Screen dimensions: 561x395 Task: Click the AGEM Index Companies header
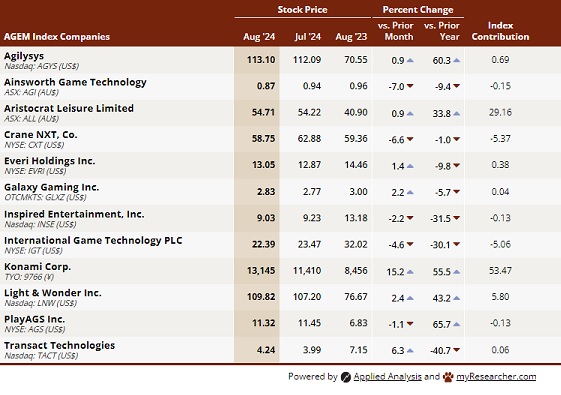[57, 37]
